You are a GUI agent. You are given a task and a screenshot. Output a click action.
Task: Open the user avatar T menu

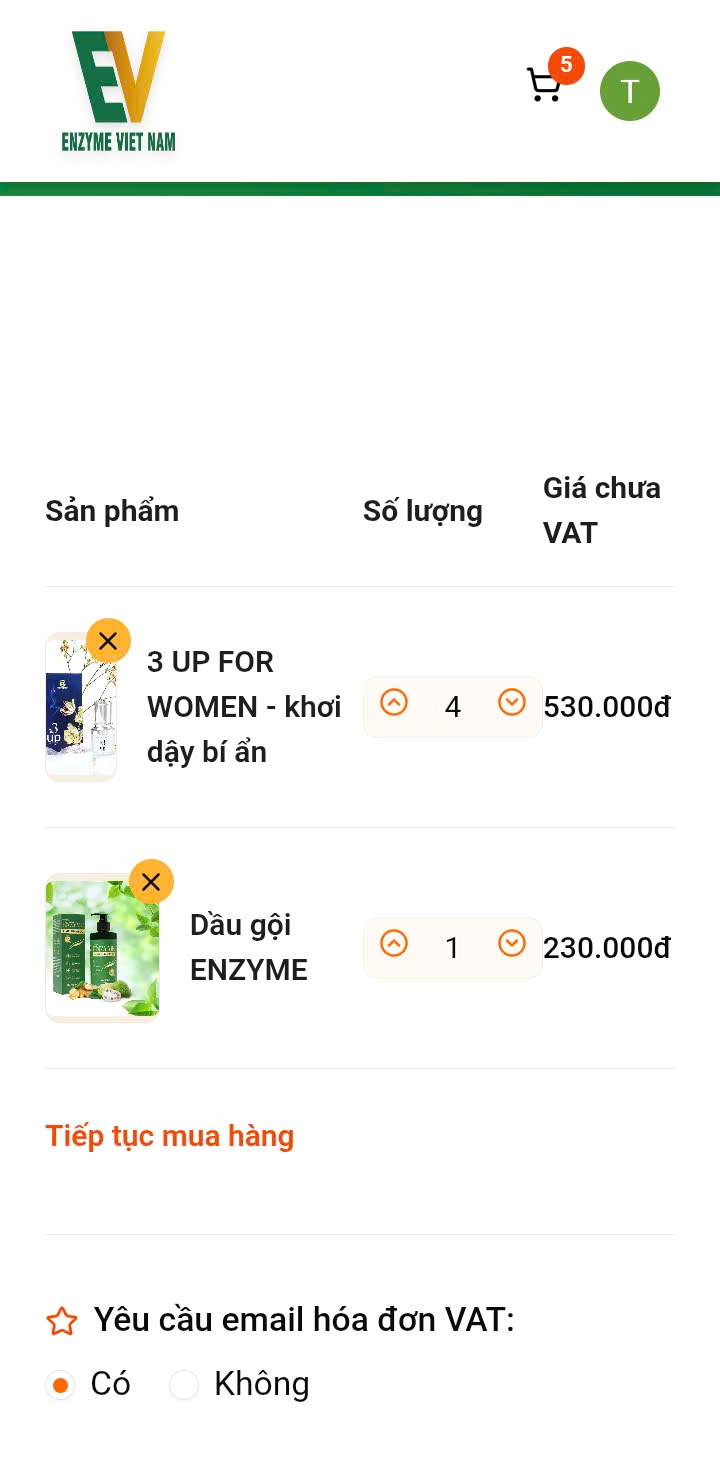tap(629, 91)
